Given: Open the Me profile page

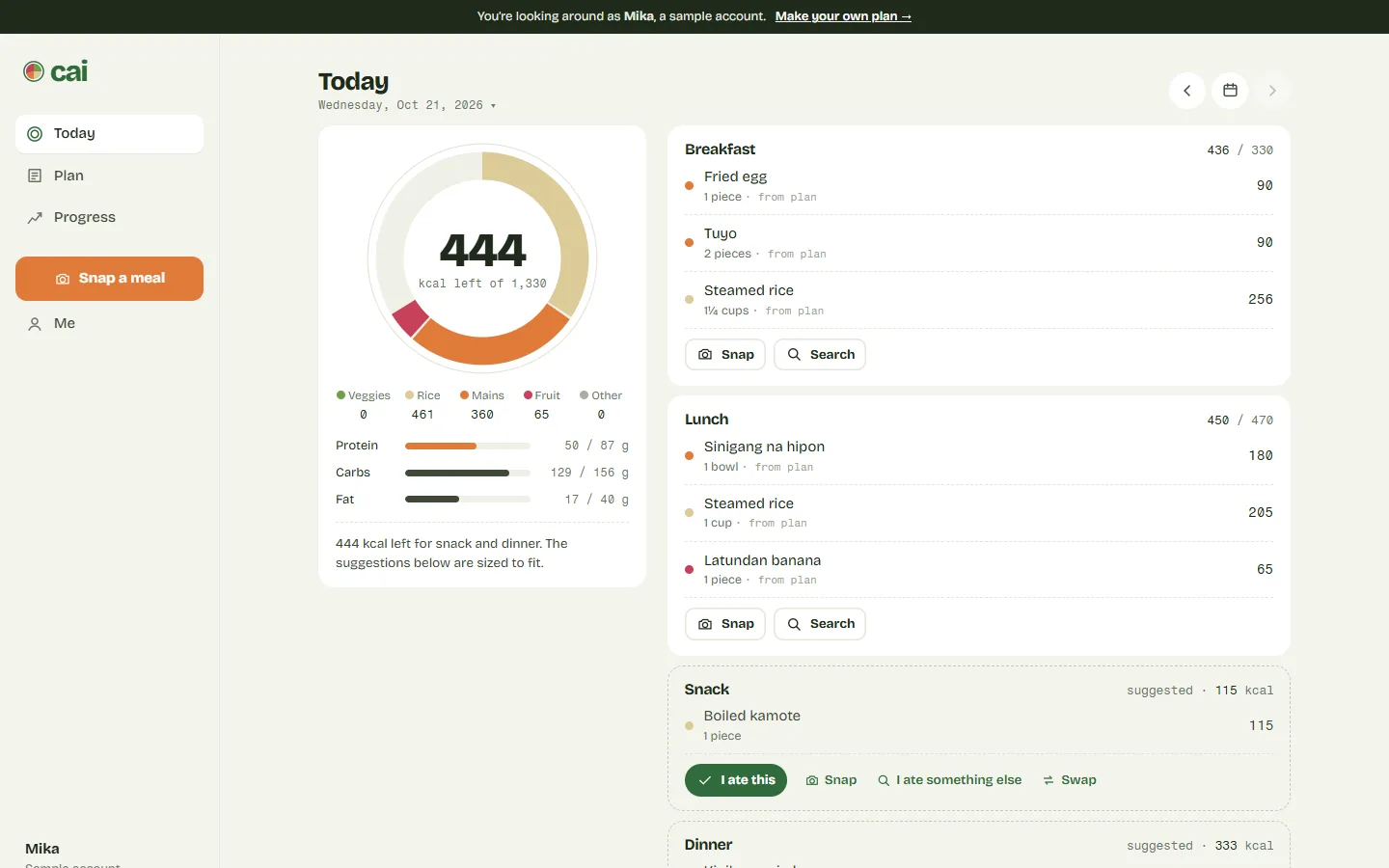Looking at the screenshot, I should point(109,324).
